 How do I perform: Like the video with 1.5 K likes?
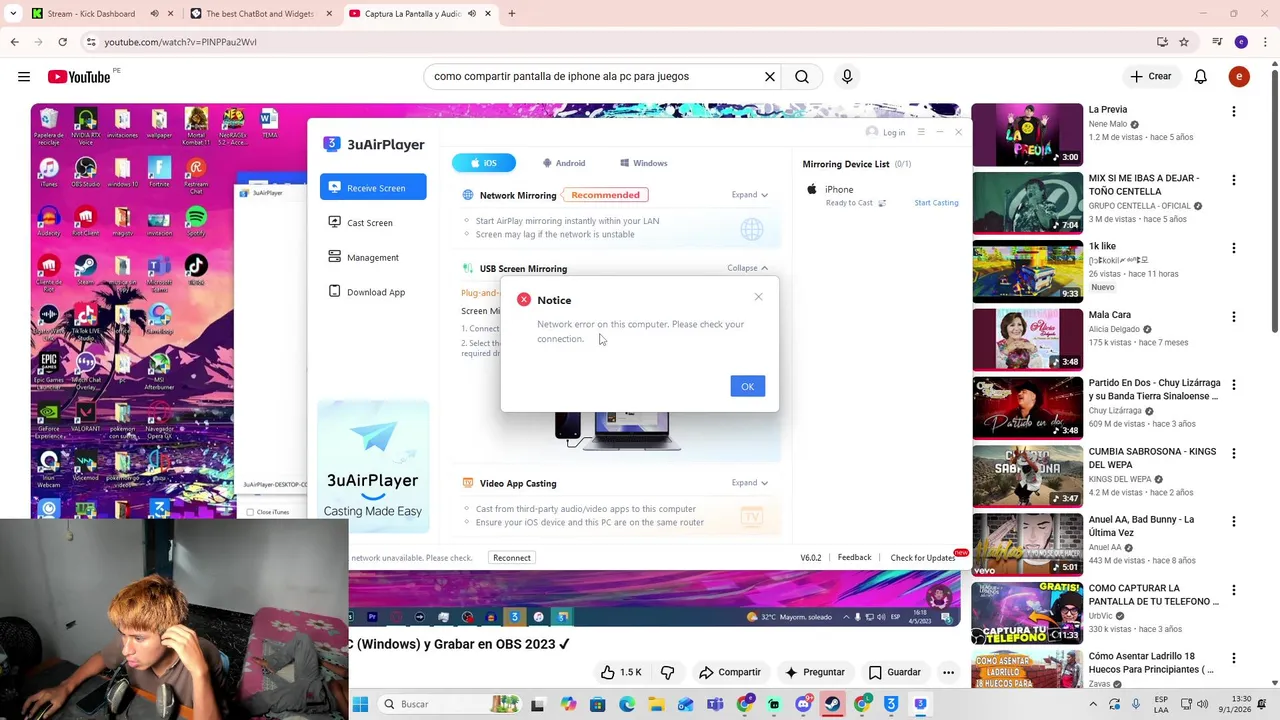click(x=621, y=672)
